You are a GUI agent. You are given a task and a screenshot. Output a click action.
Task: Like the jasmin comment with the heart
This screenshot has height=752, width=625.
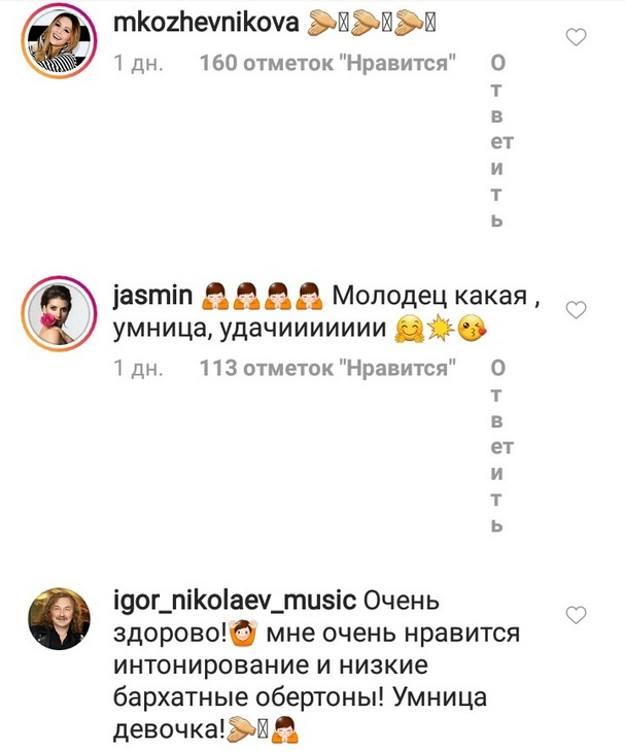point(576,310)
